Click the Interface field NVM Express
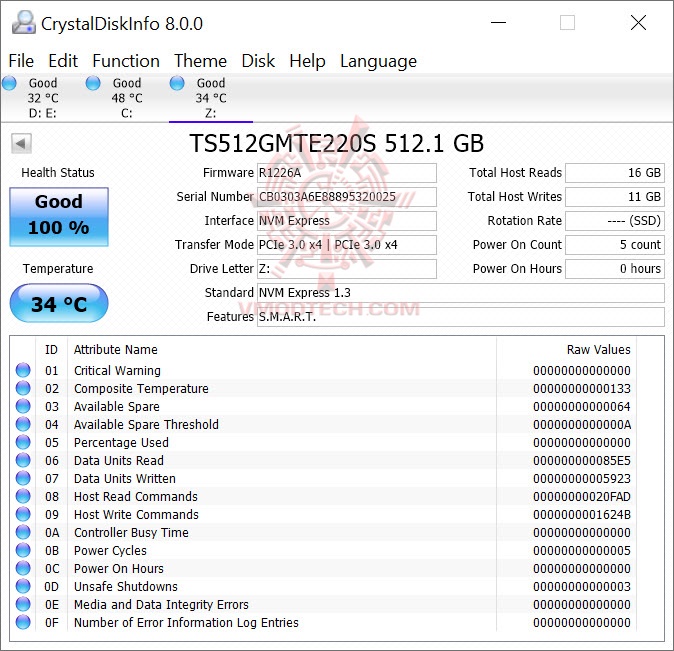The image size is (674, 651). 346,221
